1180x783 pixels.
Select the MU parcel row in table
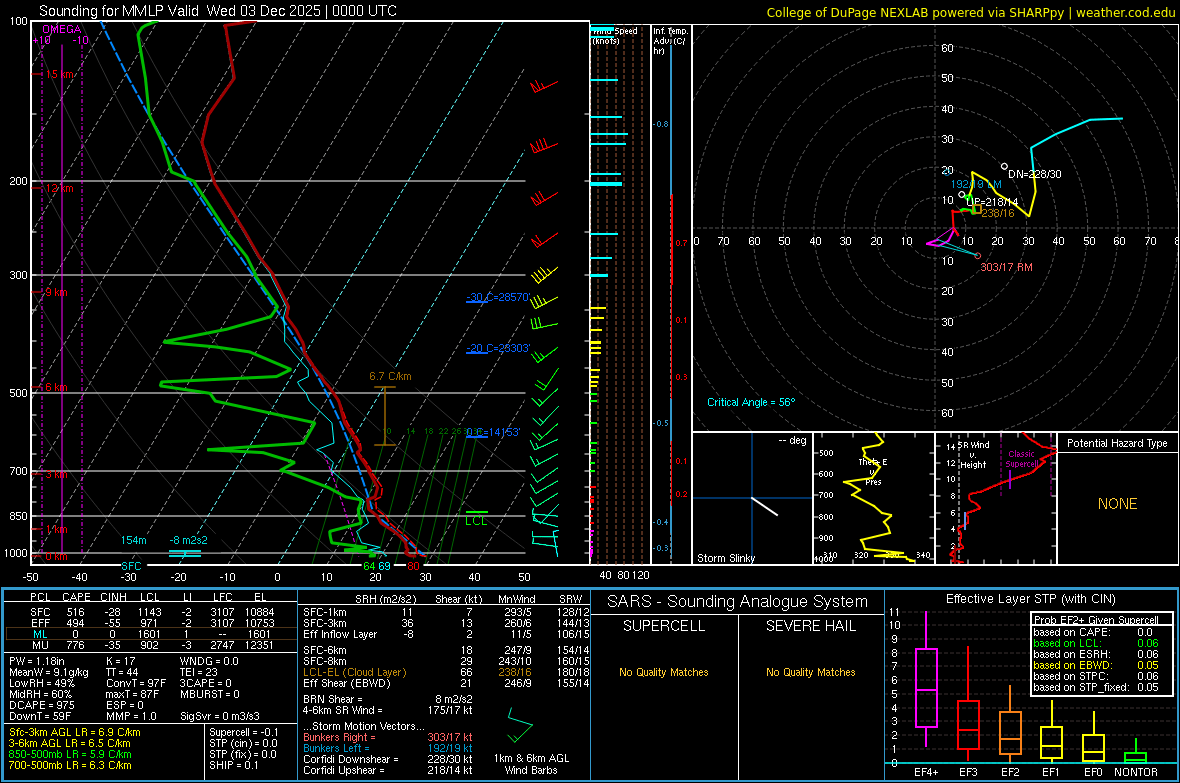click(151, 644)
